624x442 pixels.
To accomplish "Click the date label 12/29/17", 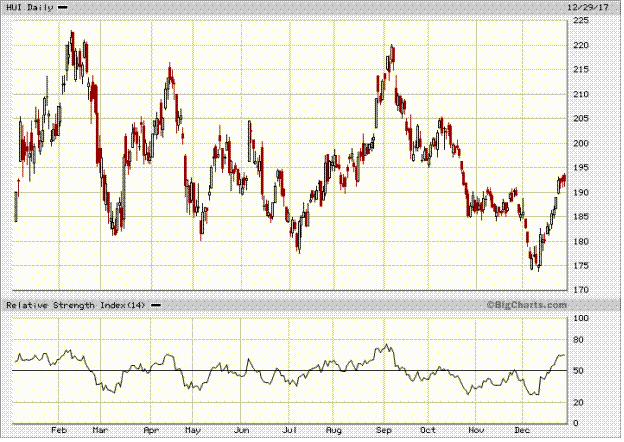I will click(x=588, y=8).
